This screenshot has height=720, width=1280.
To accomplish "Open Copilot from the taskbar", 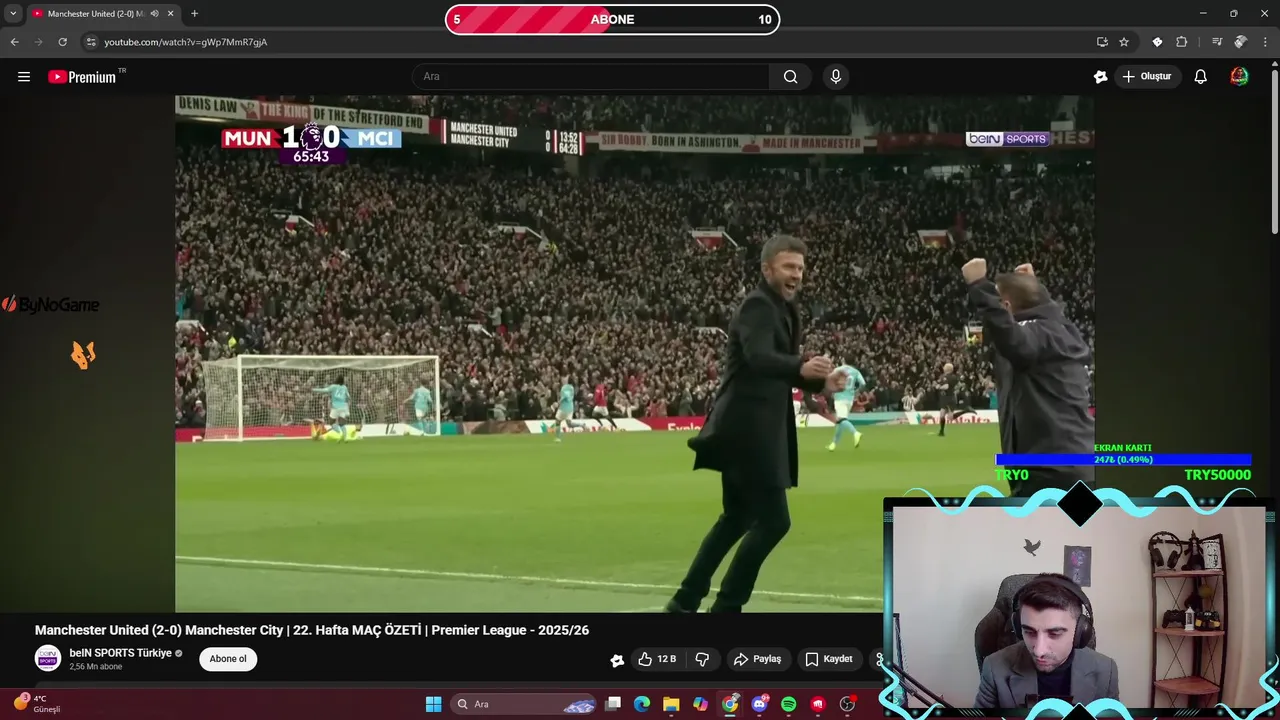I will pyautogui.click(x=701, y=704).
